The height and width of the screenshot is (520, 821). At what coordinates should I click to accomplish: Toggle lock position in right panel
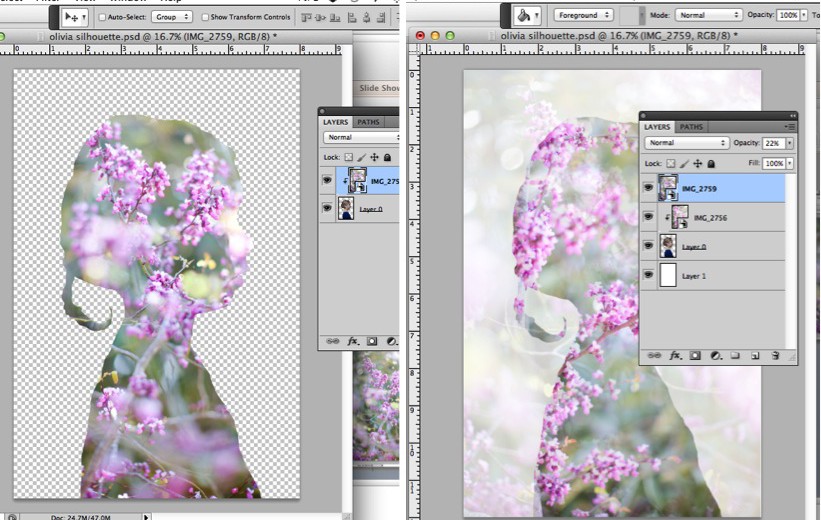(x=697, y=163)
